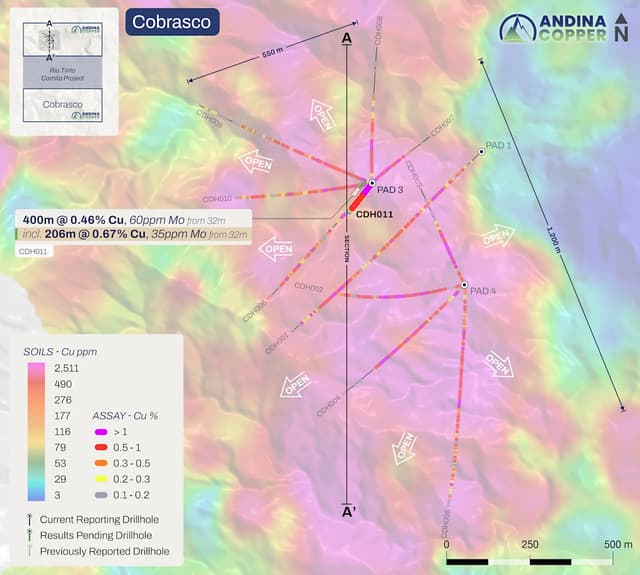
Task: Click the 53 soil legend value
Action: pos(60,463)
